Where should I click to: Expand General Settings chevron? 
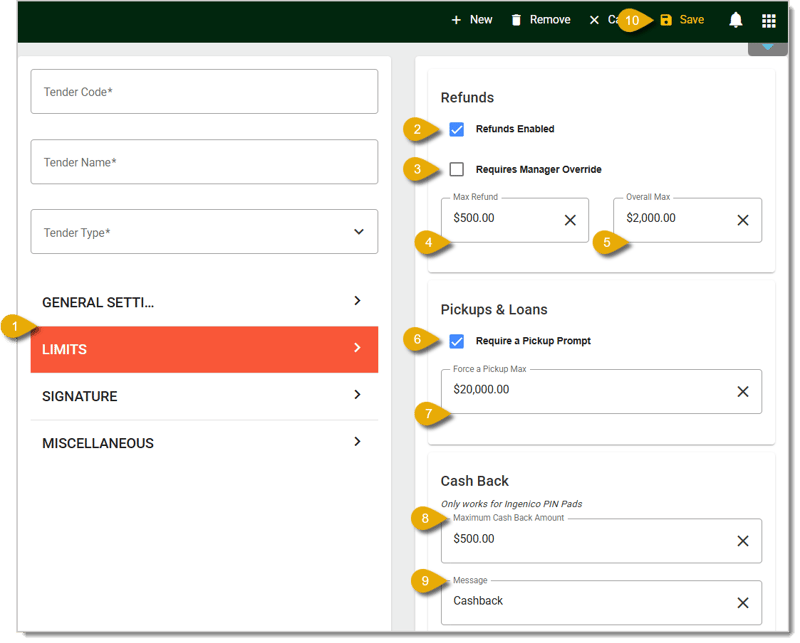click(x=358, y=301)
